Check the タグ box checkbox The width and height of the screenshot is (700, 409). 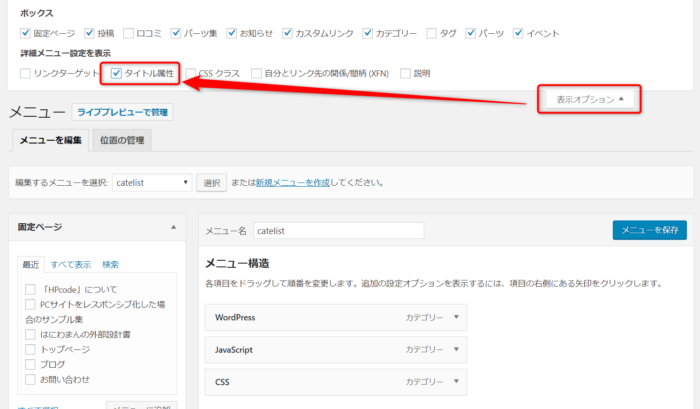click(432, 33)
